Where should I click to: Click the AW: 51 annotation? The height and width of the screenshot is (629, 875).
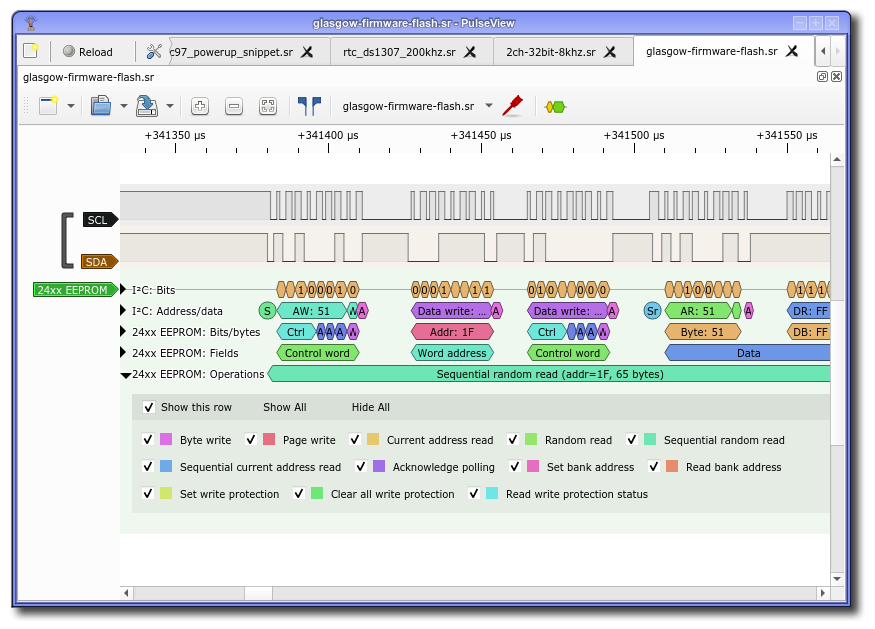(x=311, y=311)
